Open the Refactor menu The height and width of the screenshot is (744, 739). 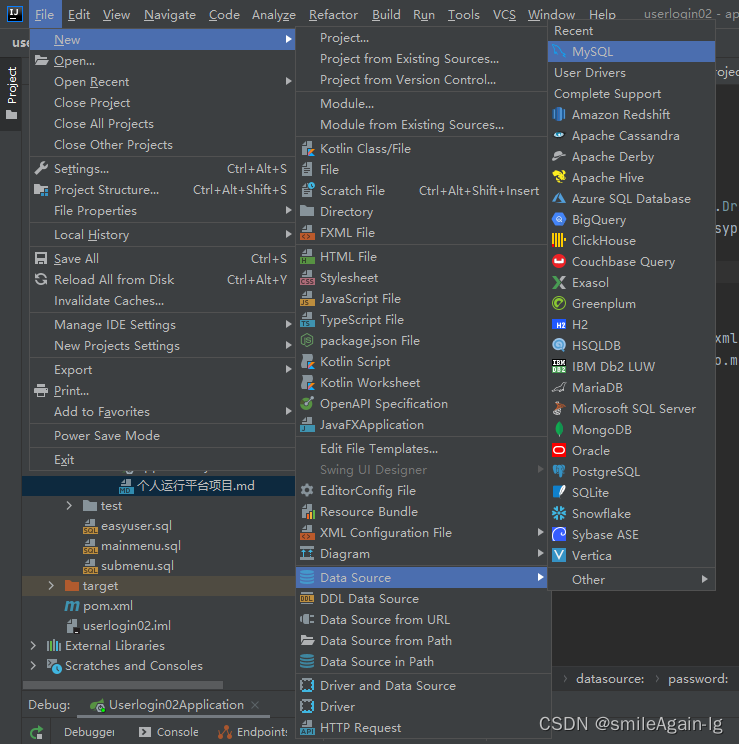pyautogui.click(x=333, y=15)
